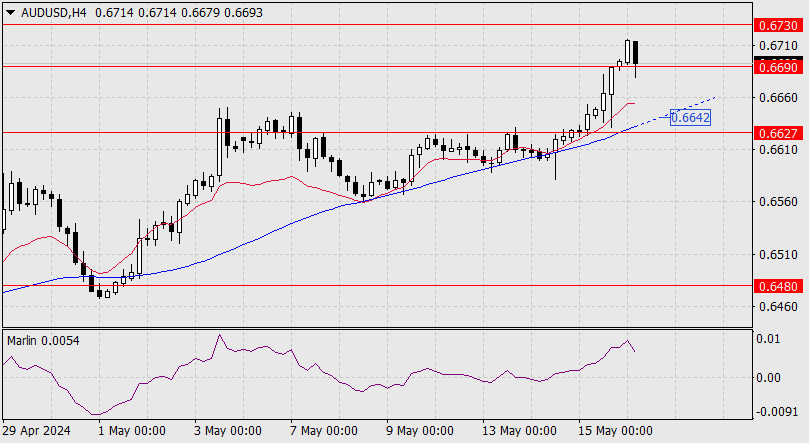809x443 pixels.
Task: Open the chart menu triangle beside AUDUSD,H4
Action: click(10, 13)
